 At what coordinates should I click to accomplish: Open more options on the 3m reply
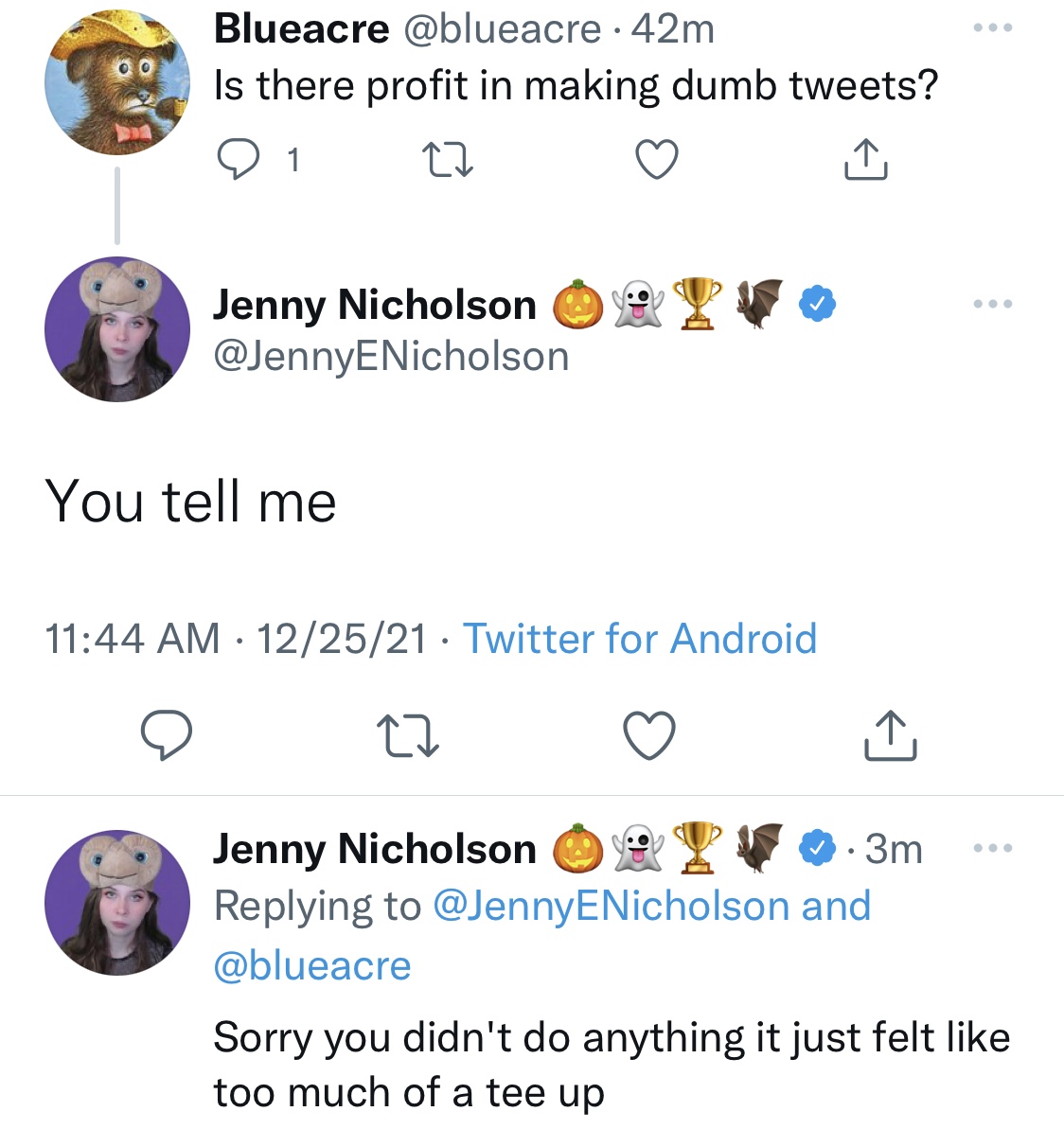click(x=993, y=848)
